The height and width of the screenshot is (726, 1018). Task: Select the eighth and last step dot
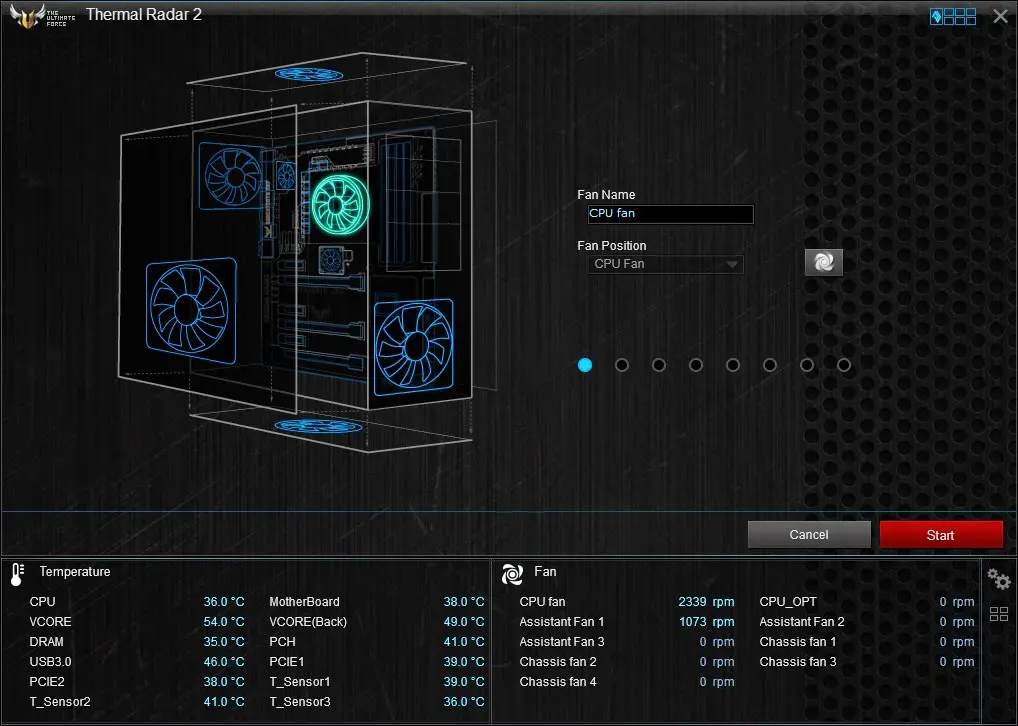click(x=844, y=365)
